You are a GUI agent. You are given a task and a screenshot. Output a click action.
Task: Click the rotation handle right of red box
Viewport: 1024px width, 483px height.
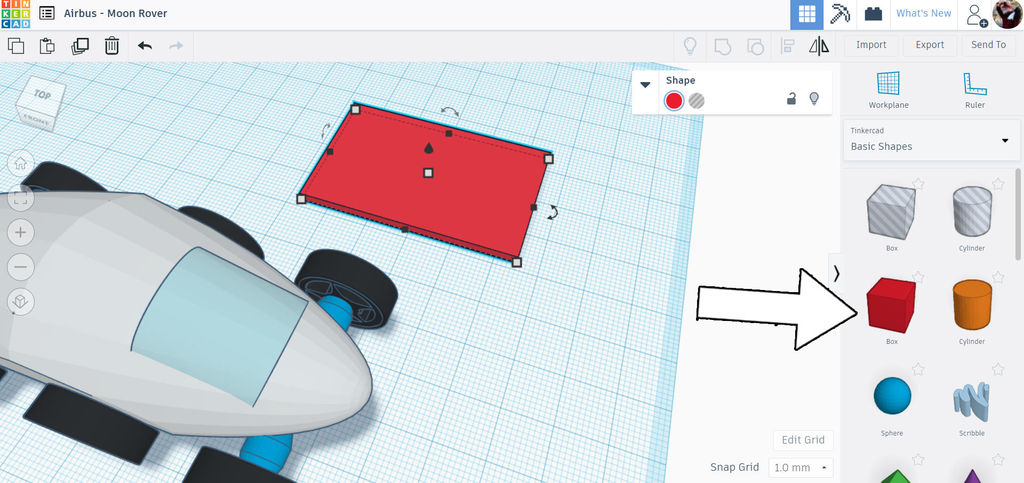pos(552,212)
